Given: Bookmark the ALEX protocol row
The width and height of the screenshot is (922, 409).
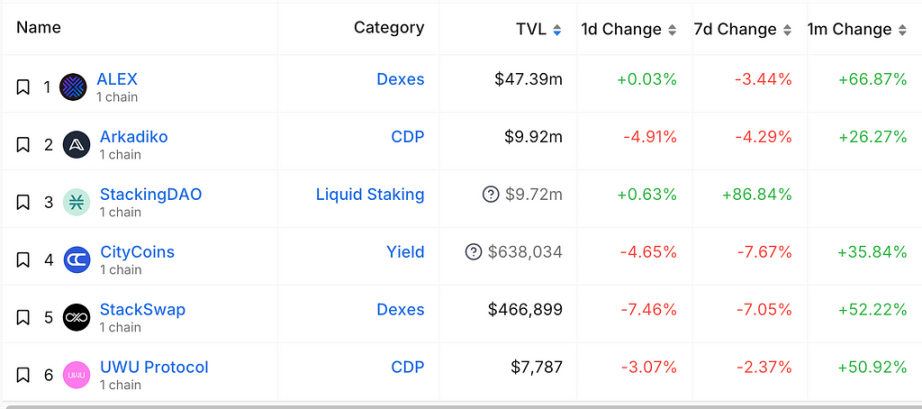Looking at the screenshot, I should click(x=23, y=87).
